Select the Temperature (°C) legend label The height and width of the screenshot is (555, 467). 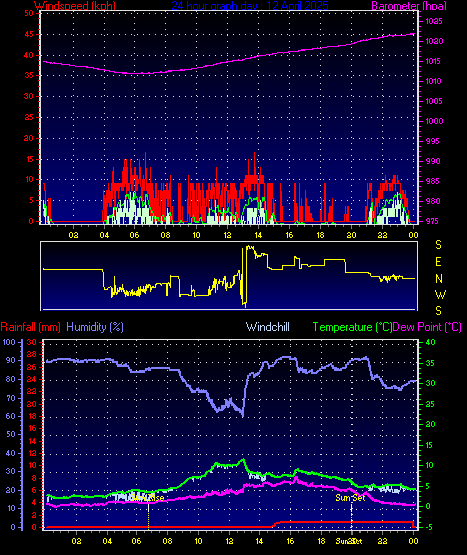(x=353, y=327)
